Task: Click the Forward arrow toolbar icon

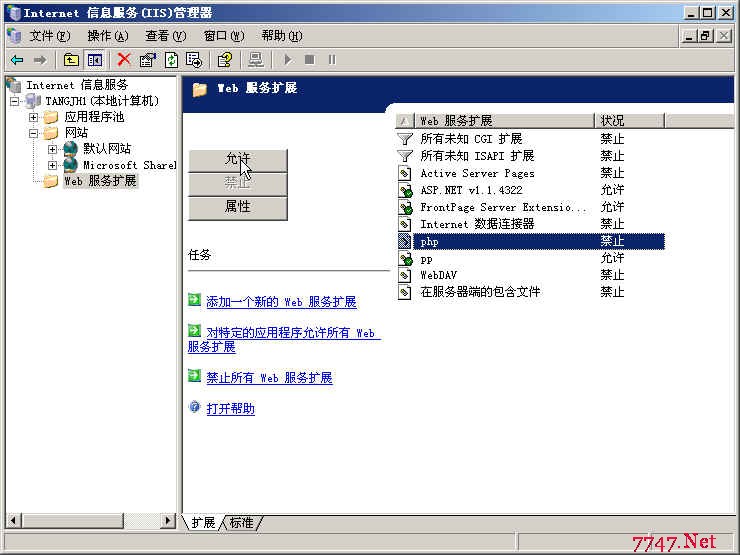Action: [41, 60]
